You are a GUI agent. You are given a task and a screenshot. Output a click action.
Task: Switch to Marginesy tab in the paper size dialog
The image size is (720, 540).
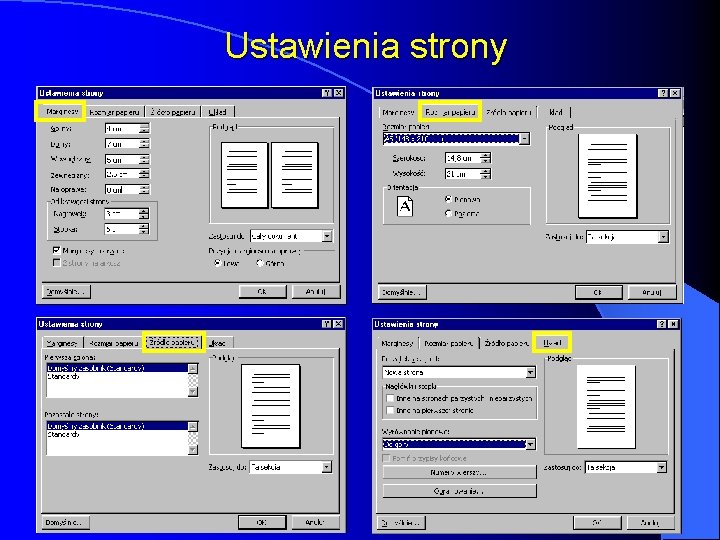click(398, 112)
